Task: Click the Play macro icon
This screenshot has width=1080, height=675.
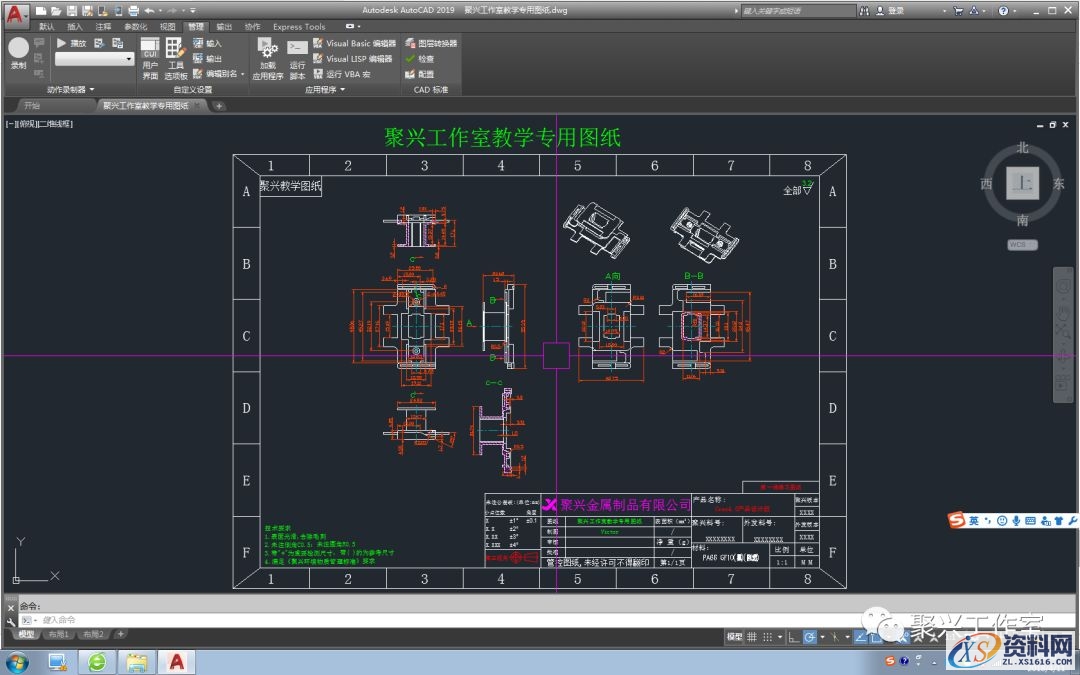Action: [61, 41]
